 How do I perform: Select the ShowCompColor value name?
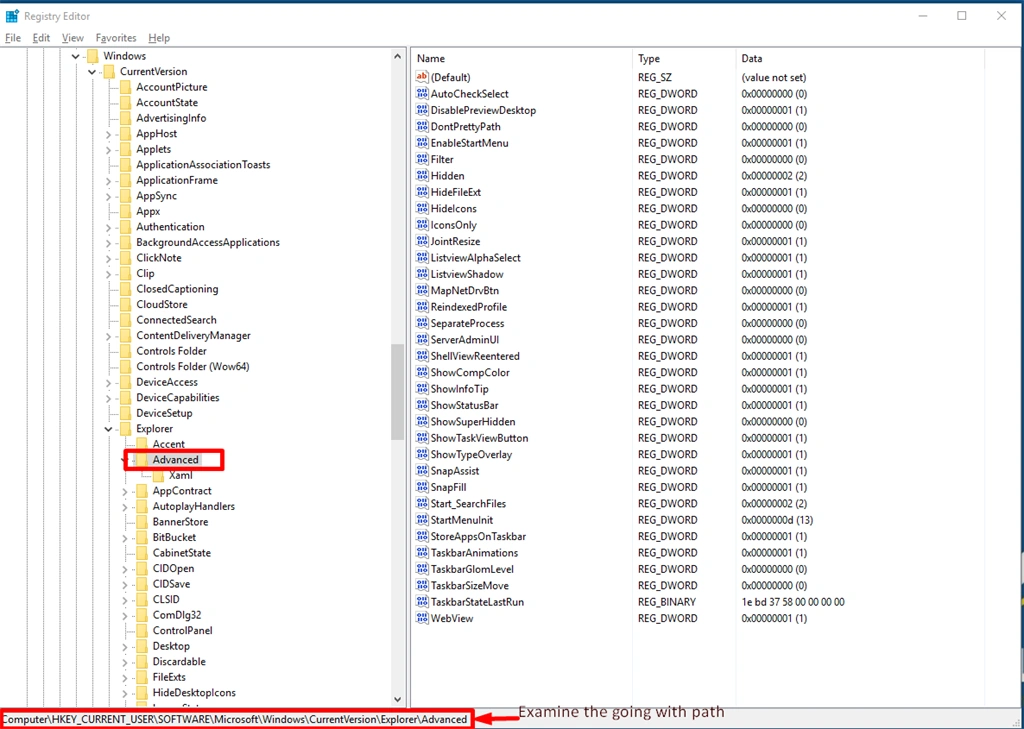tap(470, 373)
